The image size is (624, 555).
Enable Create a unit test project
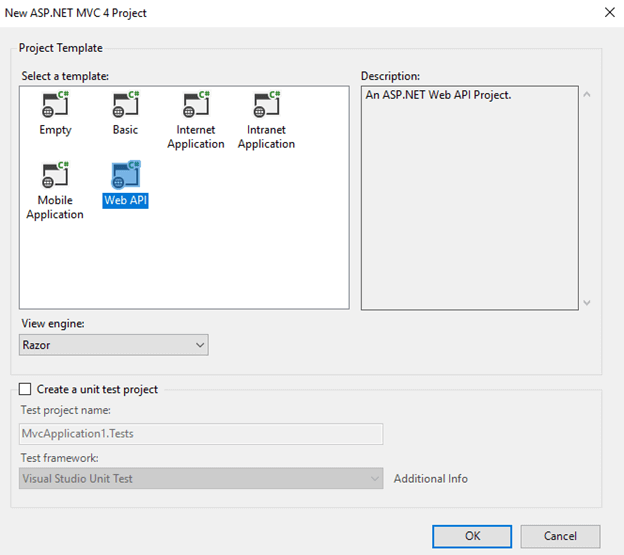(26, 389)
